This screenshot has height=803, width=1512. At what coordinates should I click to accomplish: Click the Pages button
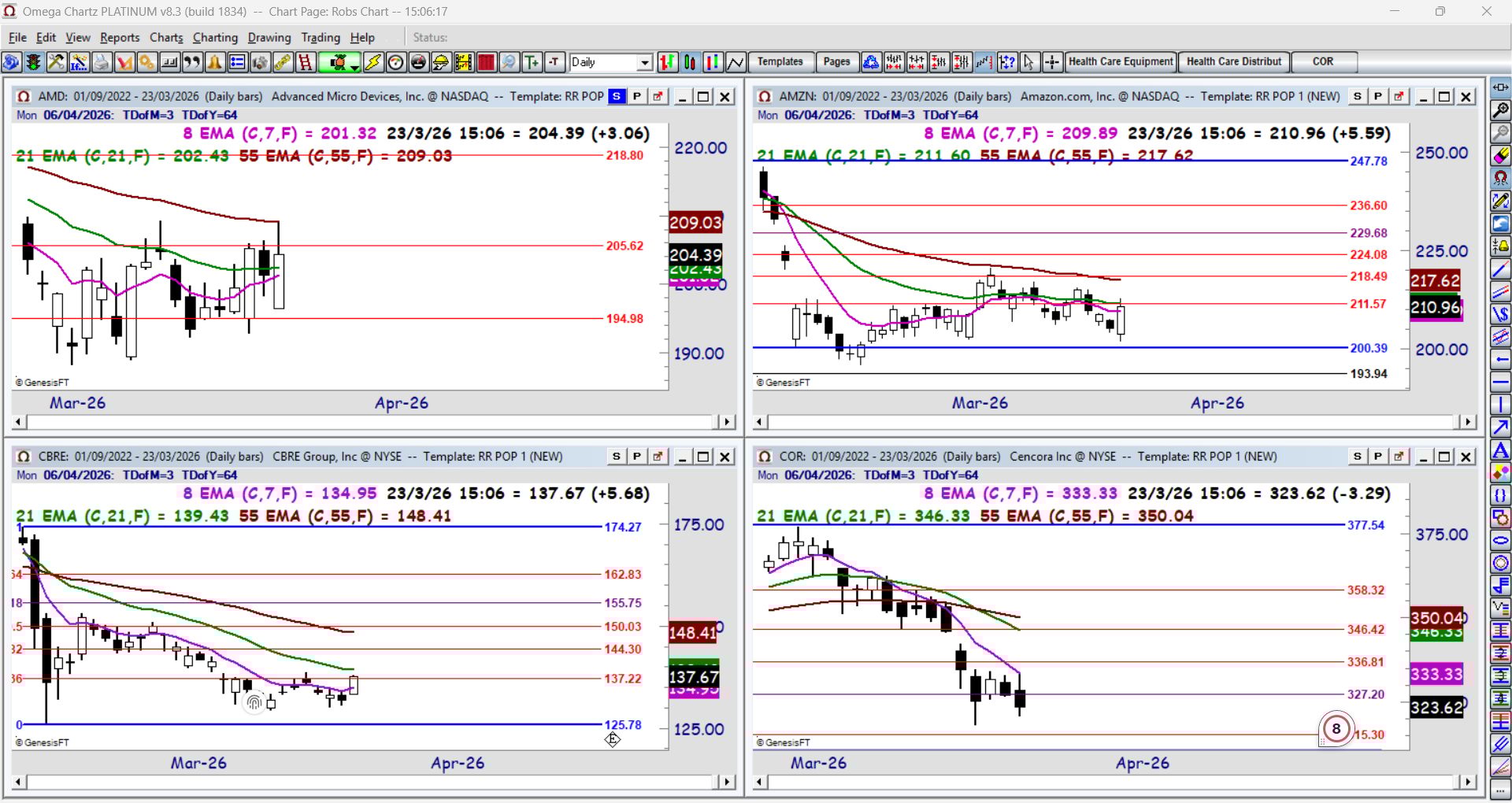836,61
